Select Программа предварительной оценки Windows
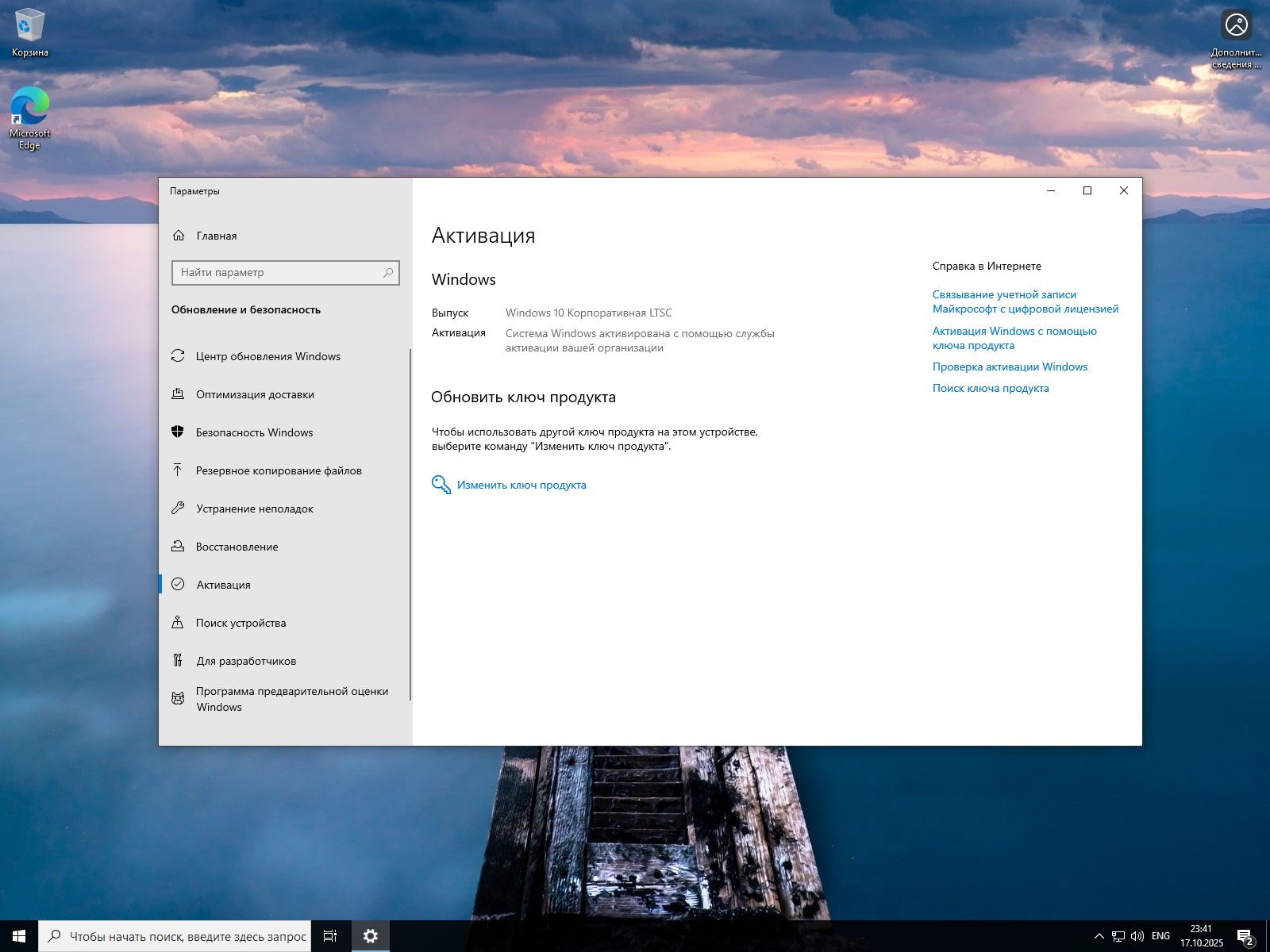 291,699
